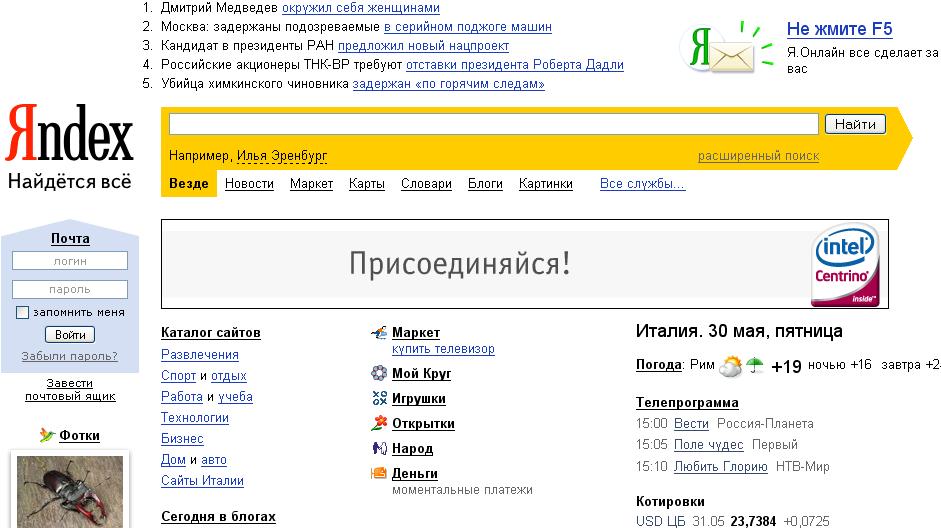The width and height of the screenshot is (941, 528).
Task: Open the Фотки text link
Action: pos(79,435)
